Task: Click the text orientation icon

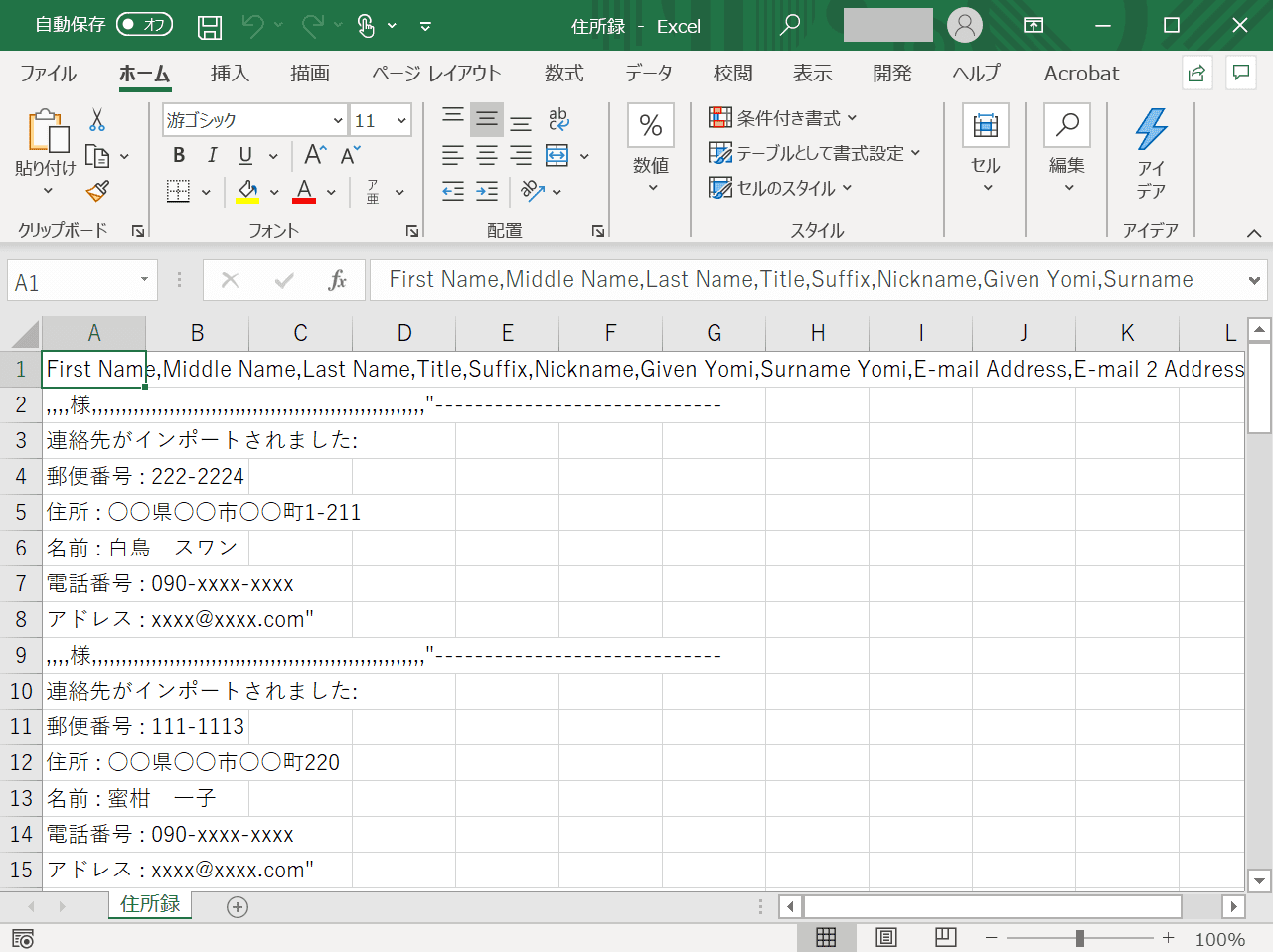Action: pos(533,190)
